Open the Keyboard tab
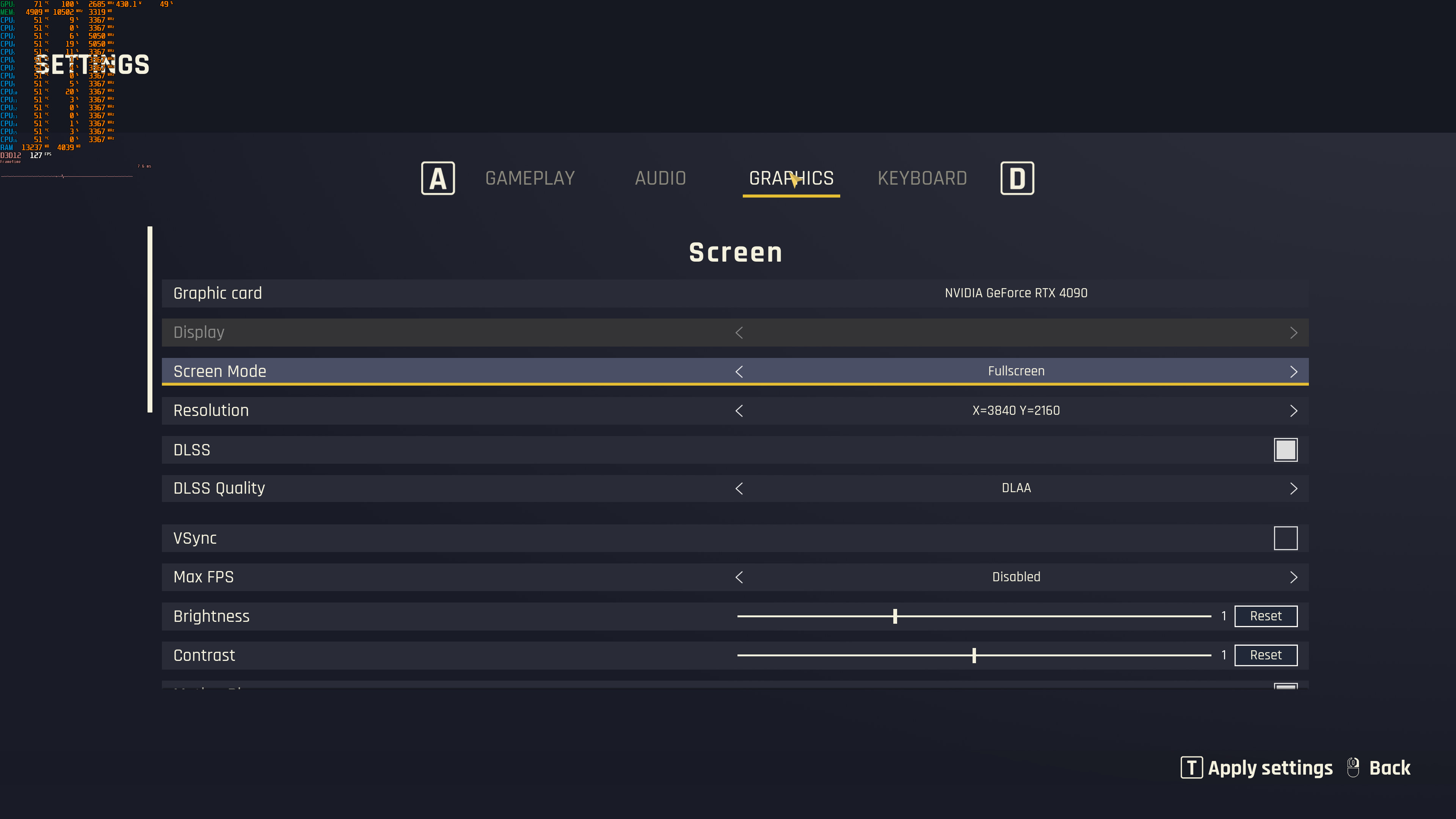 click(x=922, y=179)
